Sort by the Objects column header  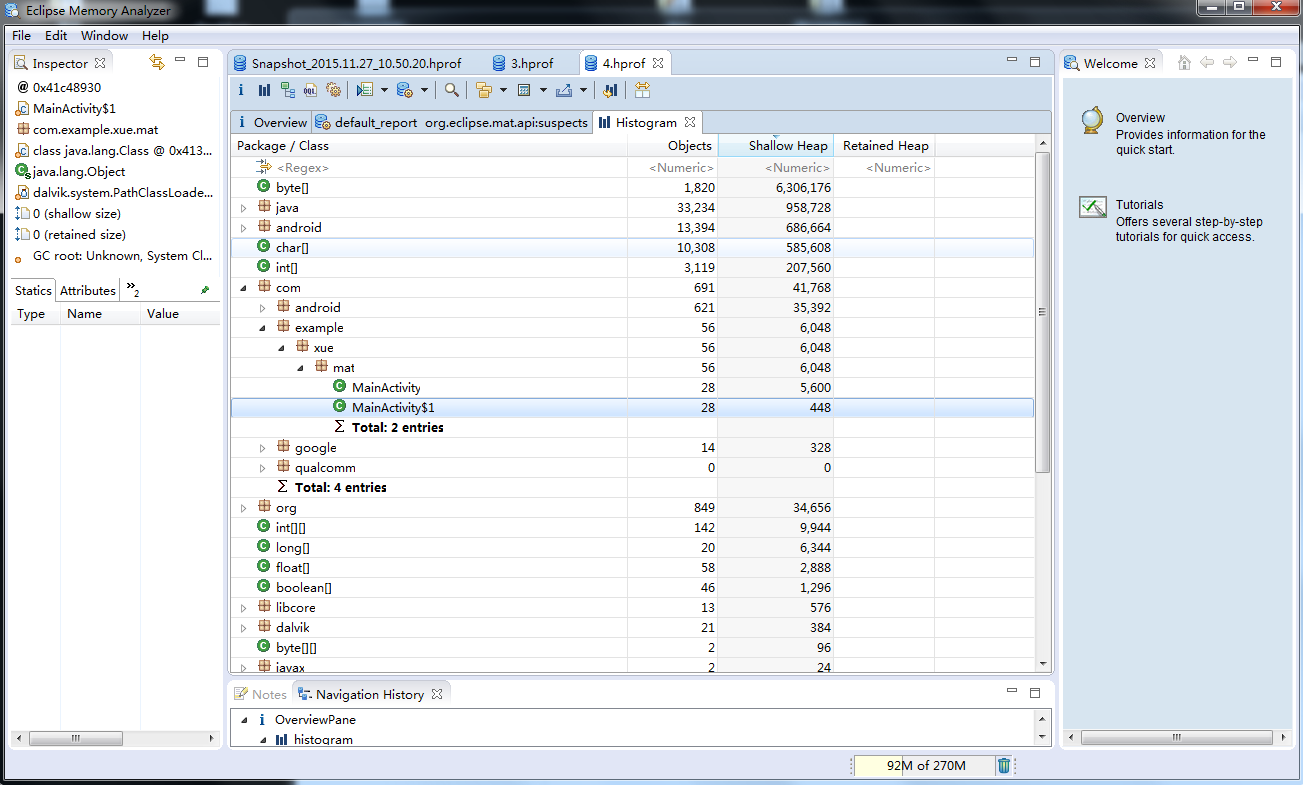(x=672, y=146)
